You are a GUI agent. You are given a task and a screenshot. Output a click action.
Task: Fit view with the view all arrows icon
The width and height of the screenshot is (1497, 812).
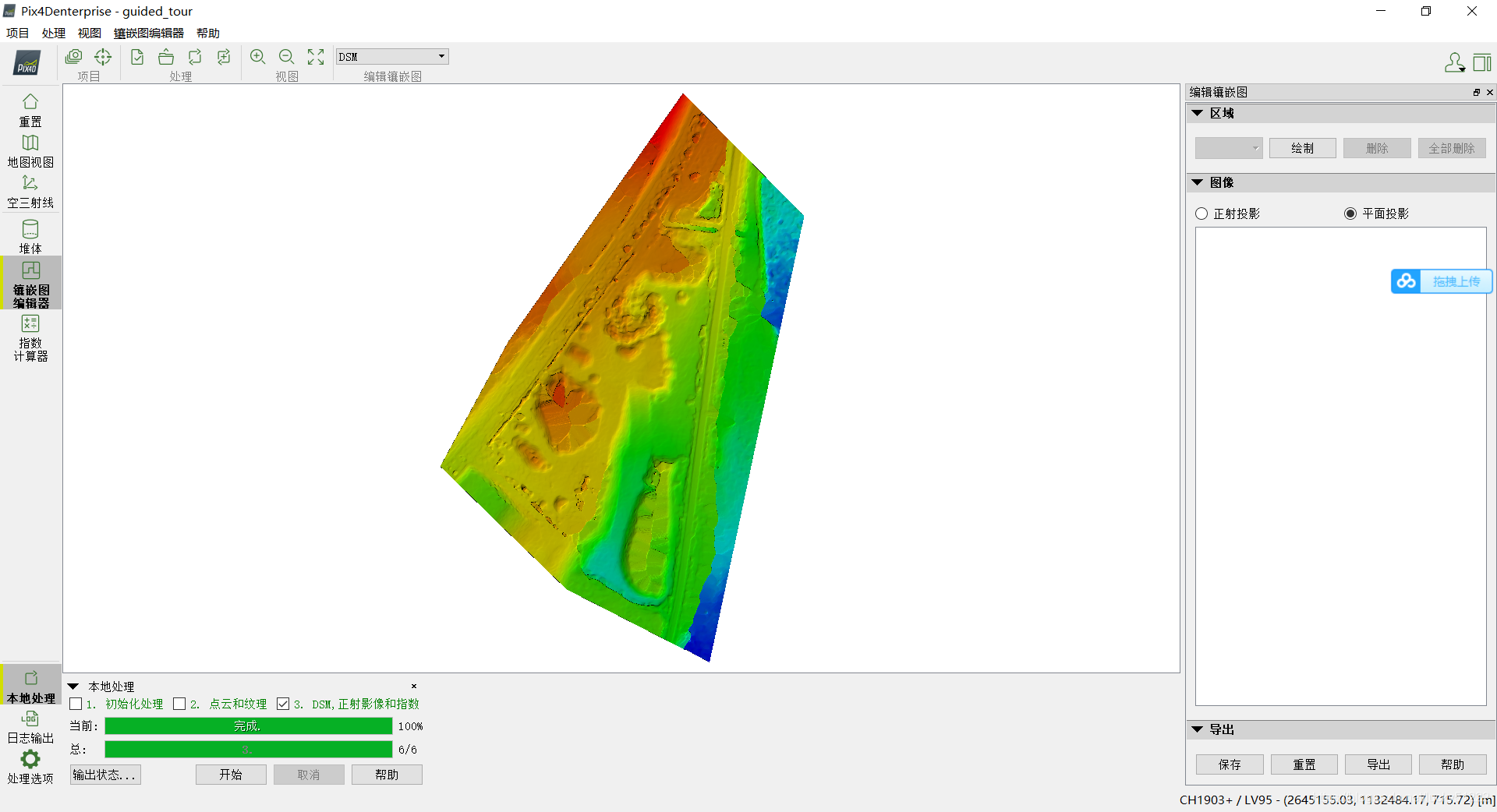(316, 57)
